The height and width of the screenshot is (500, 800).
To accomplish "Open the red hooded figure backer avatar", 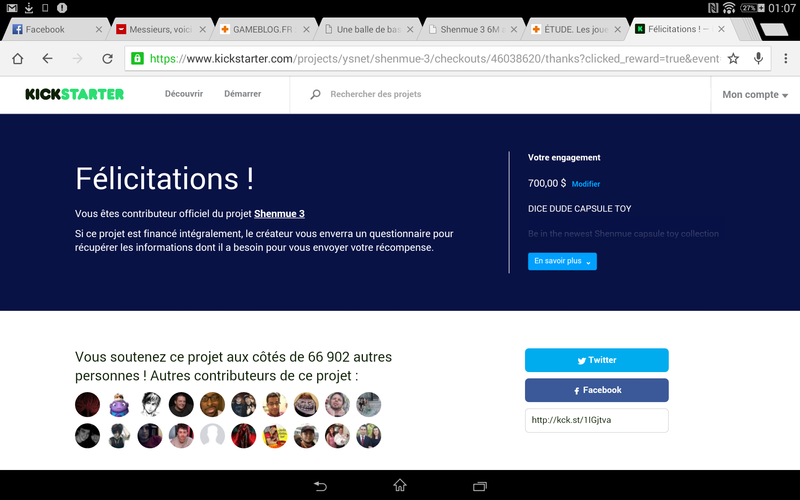I will 244,436.
